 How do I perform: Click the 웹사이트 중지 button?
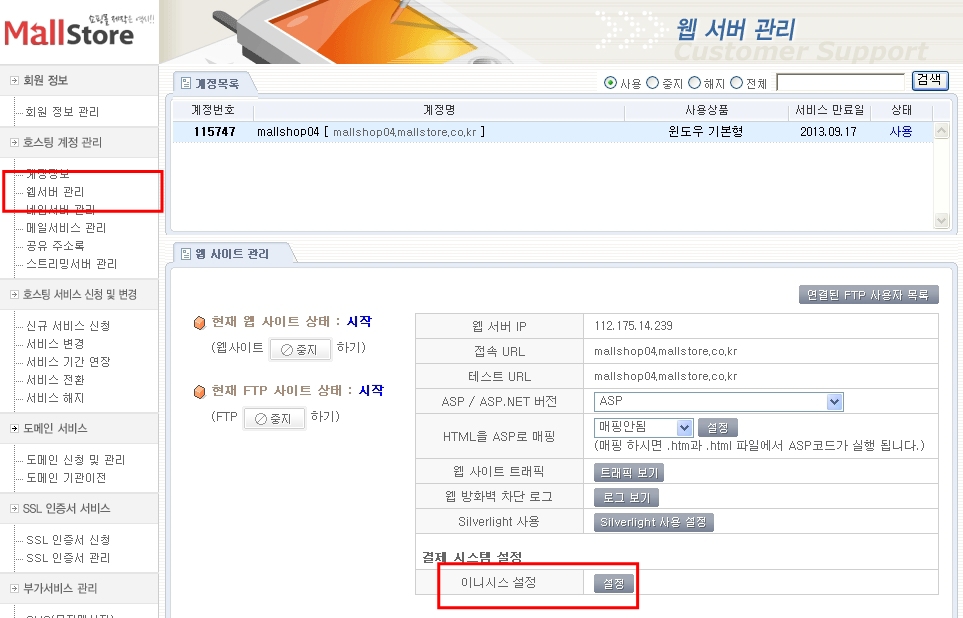click(300, 350)
